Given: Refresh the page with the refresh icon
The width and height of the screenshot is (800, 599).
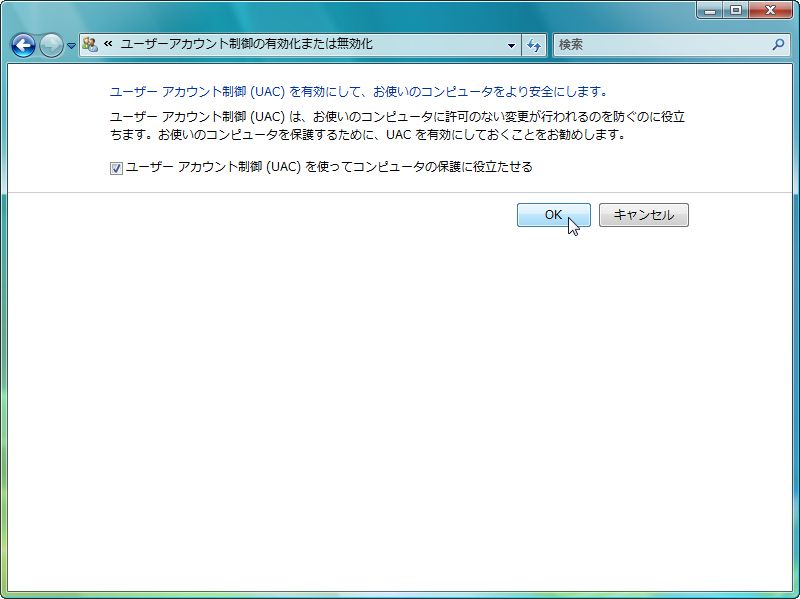Looking at the screenshot, I should pyautogui.click(x=534, y=45).
